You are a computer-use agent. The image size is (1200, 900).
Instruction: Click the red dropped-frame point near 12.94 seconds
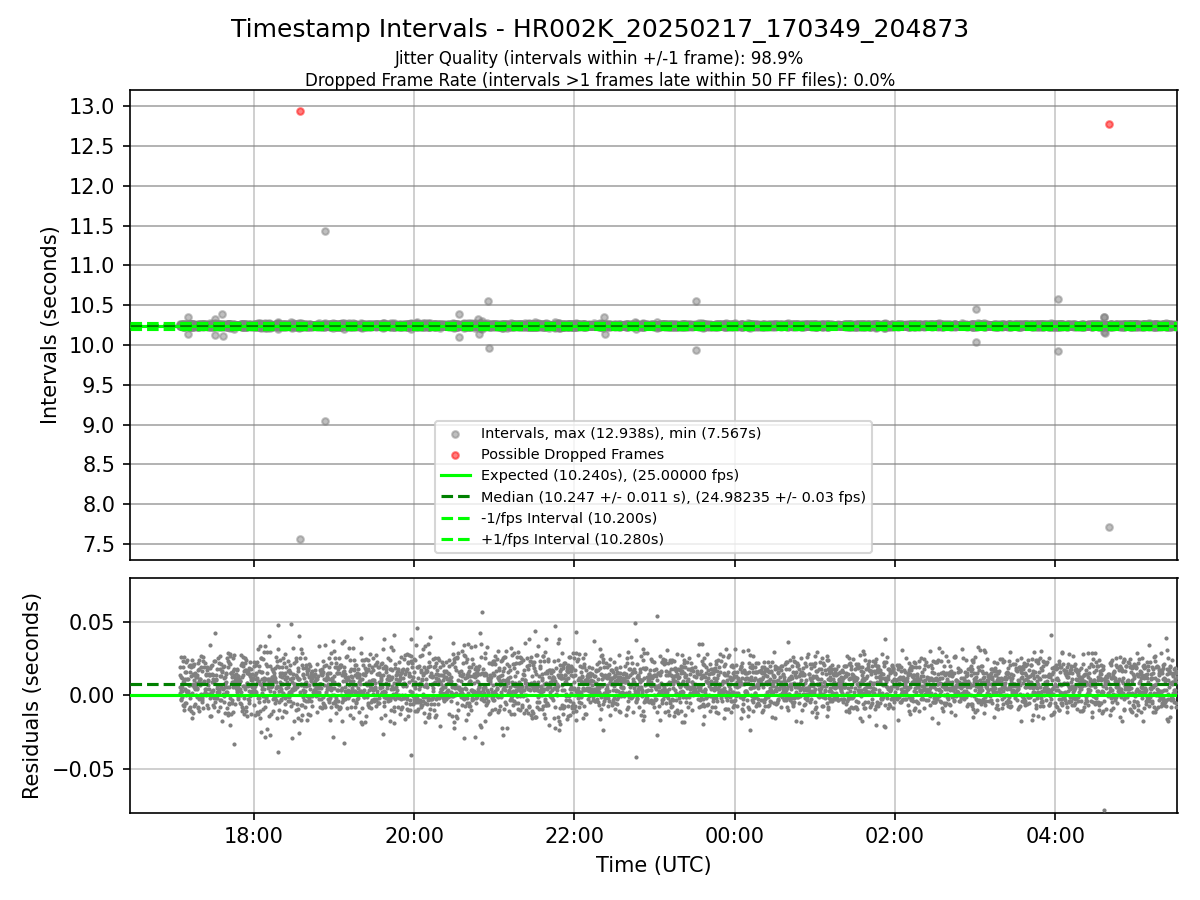300,111
